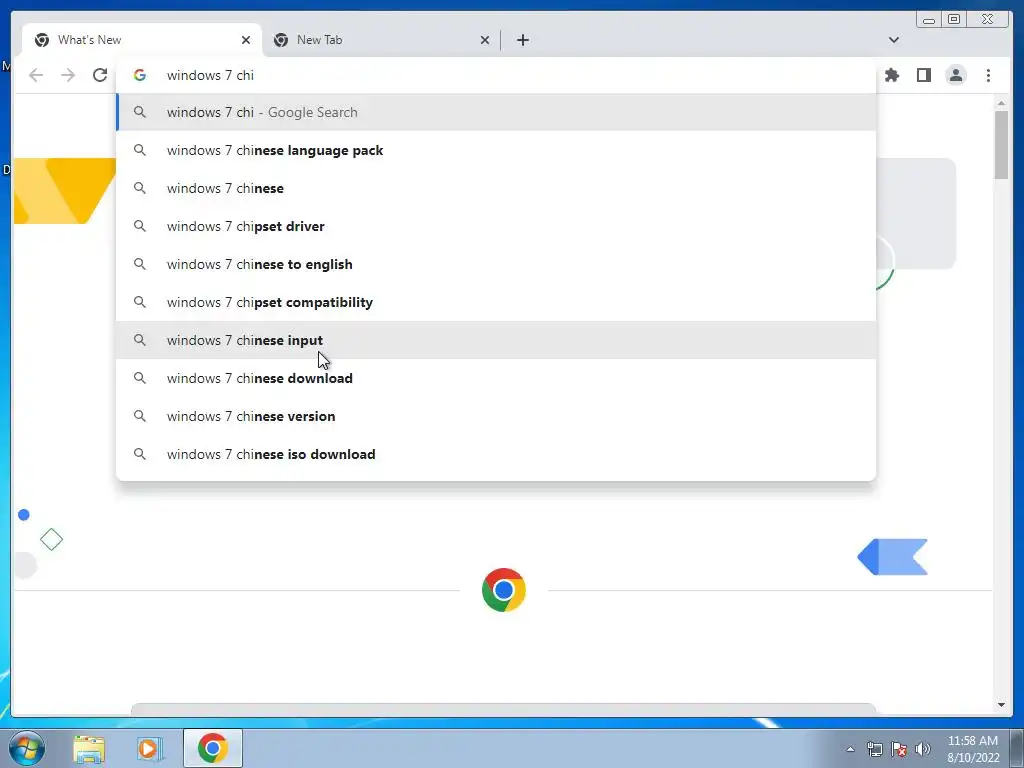This screenshot has height=768, width=1024.
Task: Show hidden tray icons arrow
Action: (850, 749)
